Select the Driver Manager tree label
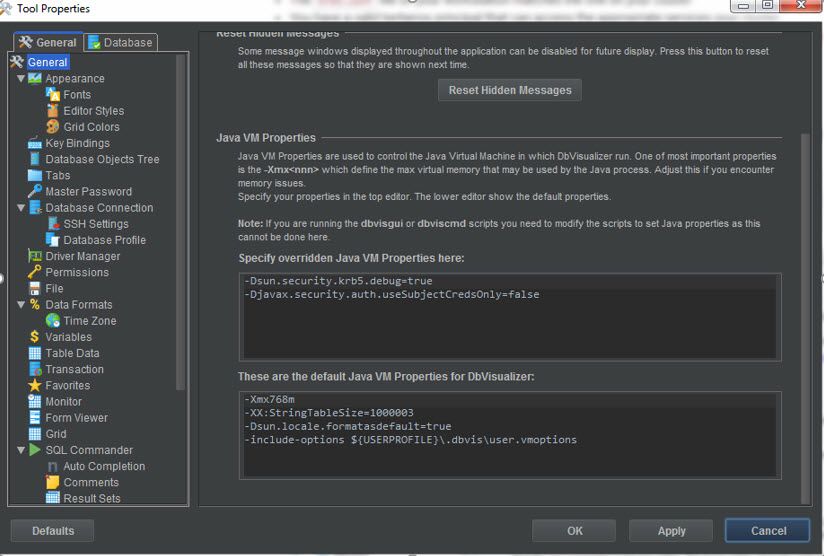The height and width of the screenshot is (556, 824). pos(83,256)
